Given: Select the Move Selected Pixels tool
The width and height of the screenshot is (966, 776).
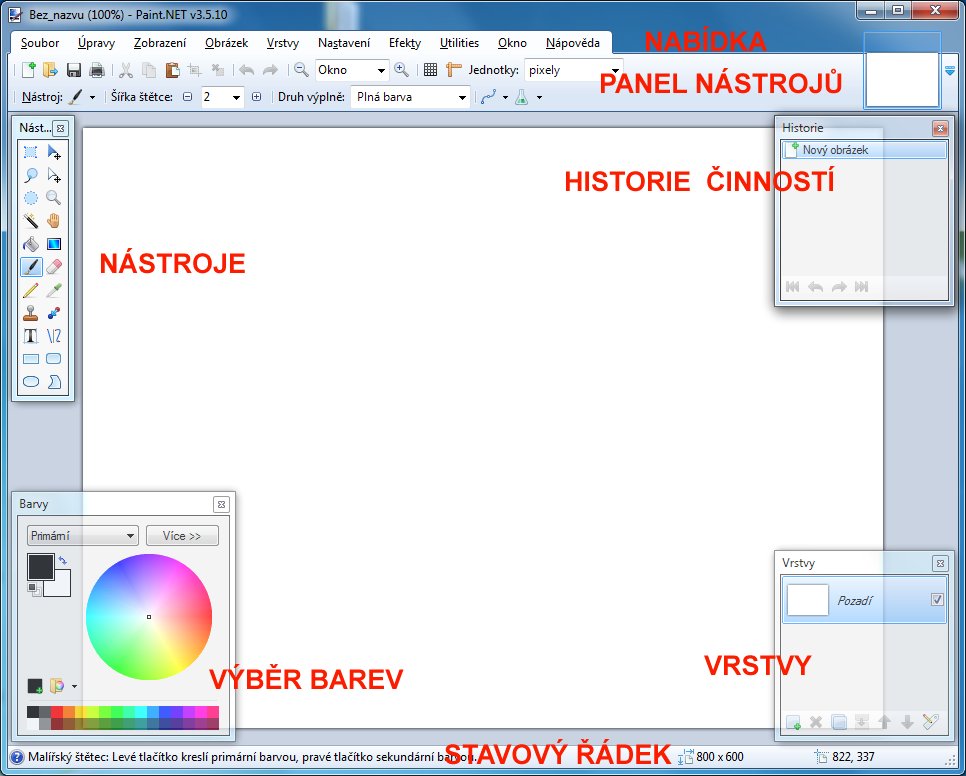Looking at the screenshot, I should click(54, 152).
